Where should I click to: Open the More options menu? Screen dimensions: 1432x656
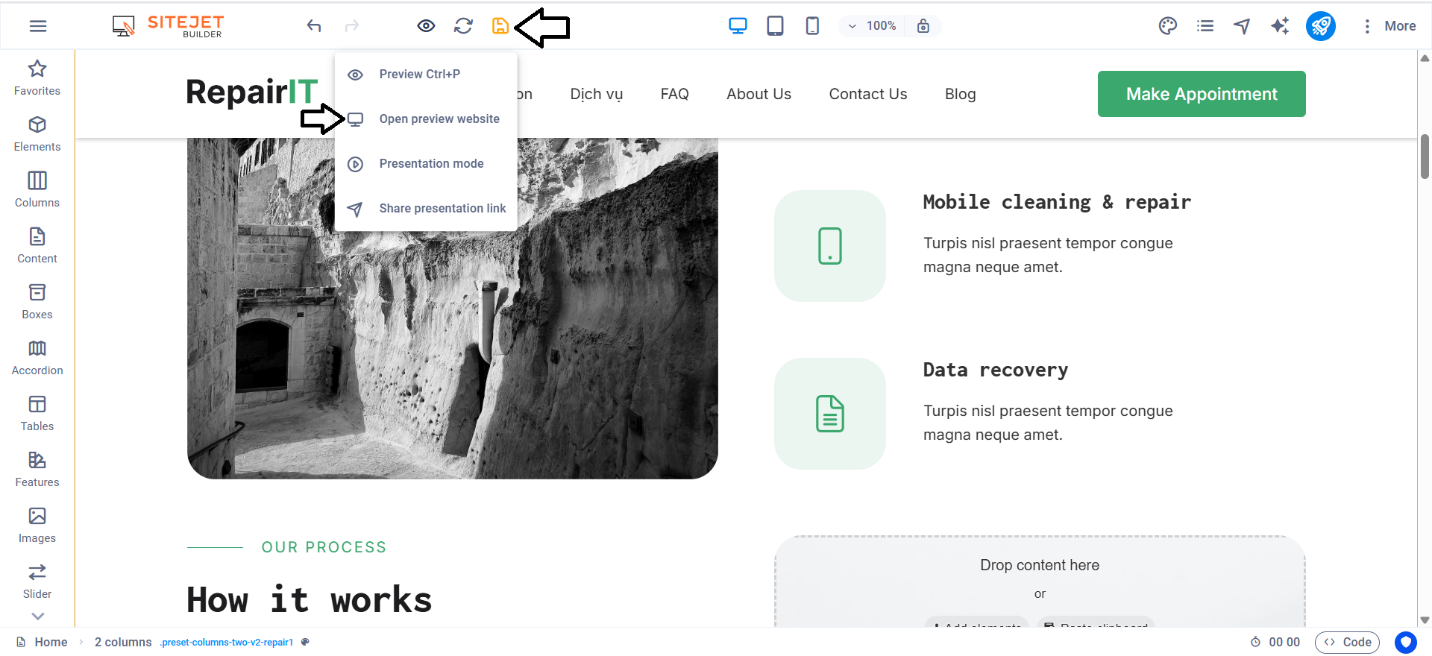(1388, 26)
